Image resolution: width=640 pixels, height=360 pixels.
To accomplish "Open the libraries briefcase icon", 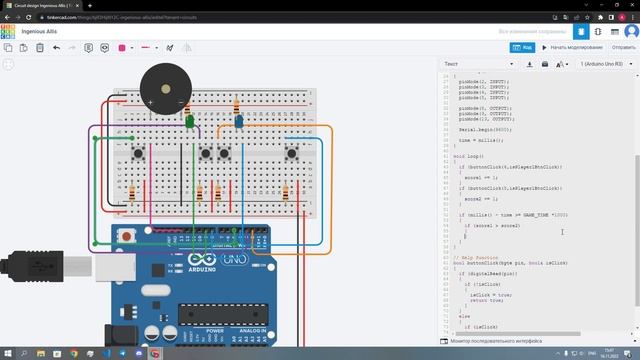I will (545, 64).
